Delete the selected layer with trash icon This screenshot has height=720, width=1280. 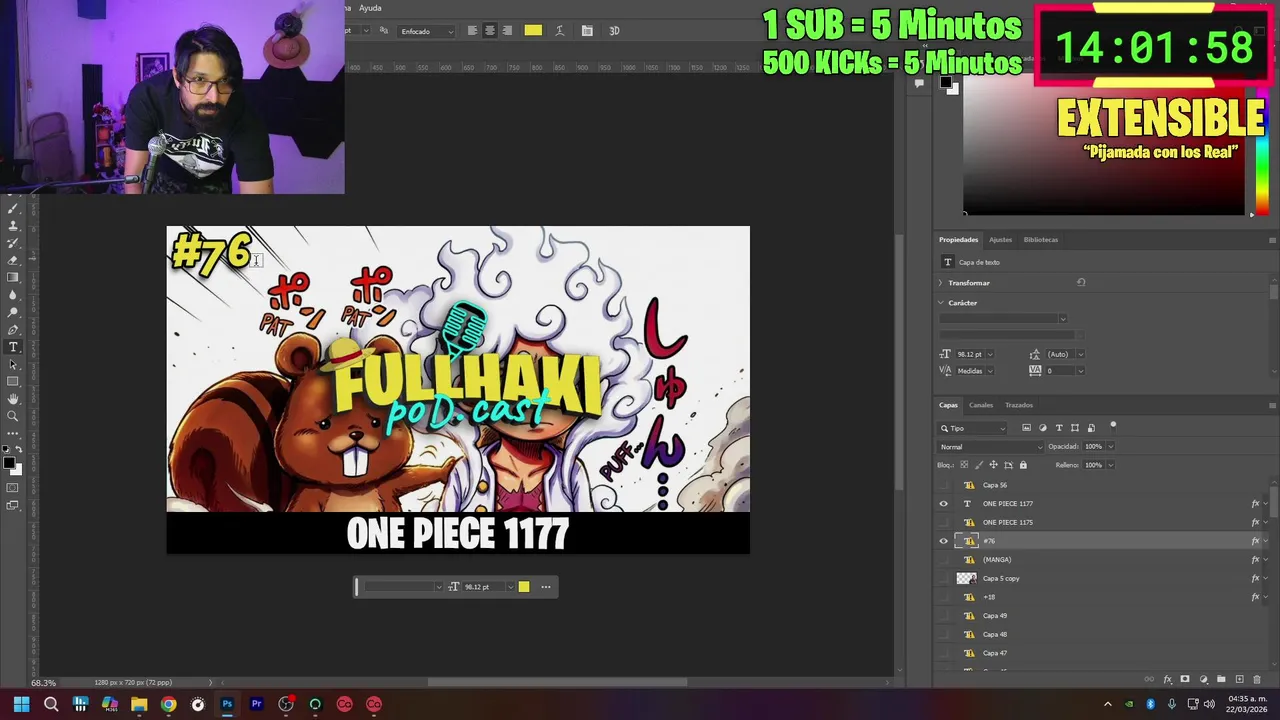(1257, 680)
